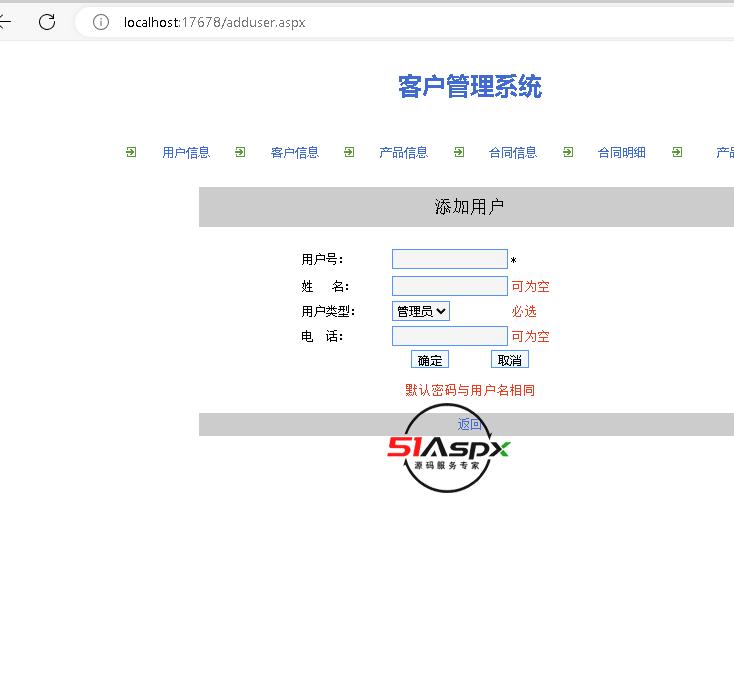This screenshot has height=676, width=734.
Task: Follow the 返回 link
Action: (x=470, y=424)
